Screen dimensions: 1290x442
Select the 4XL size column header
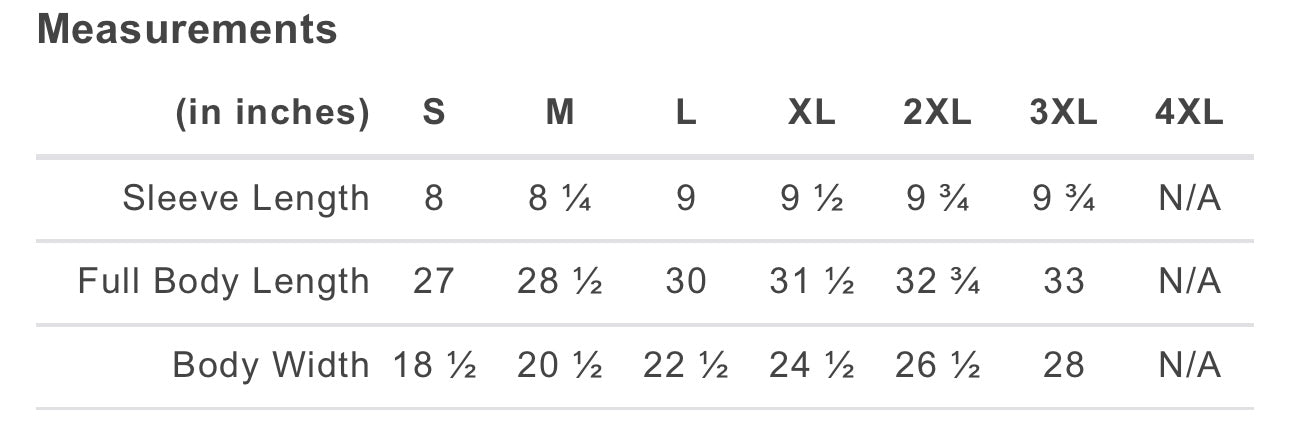click(x=1189, y=113)
